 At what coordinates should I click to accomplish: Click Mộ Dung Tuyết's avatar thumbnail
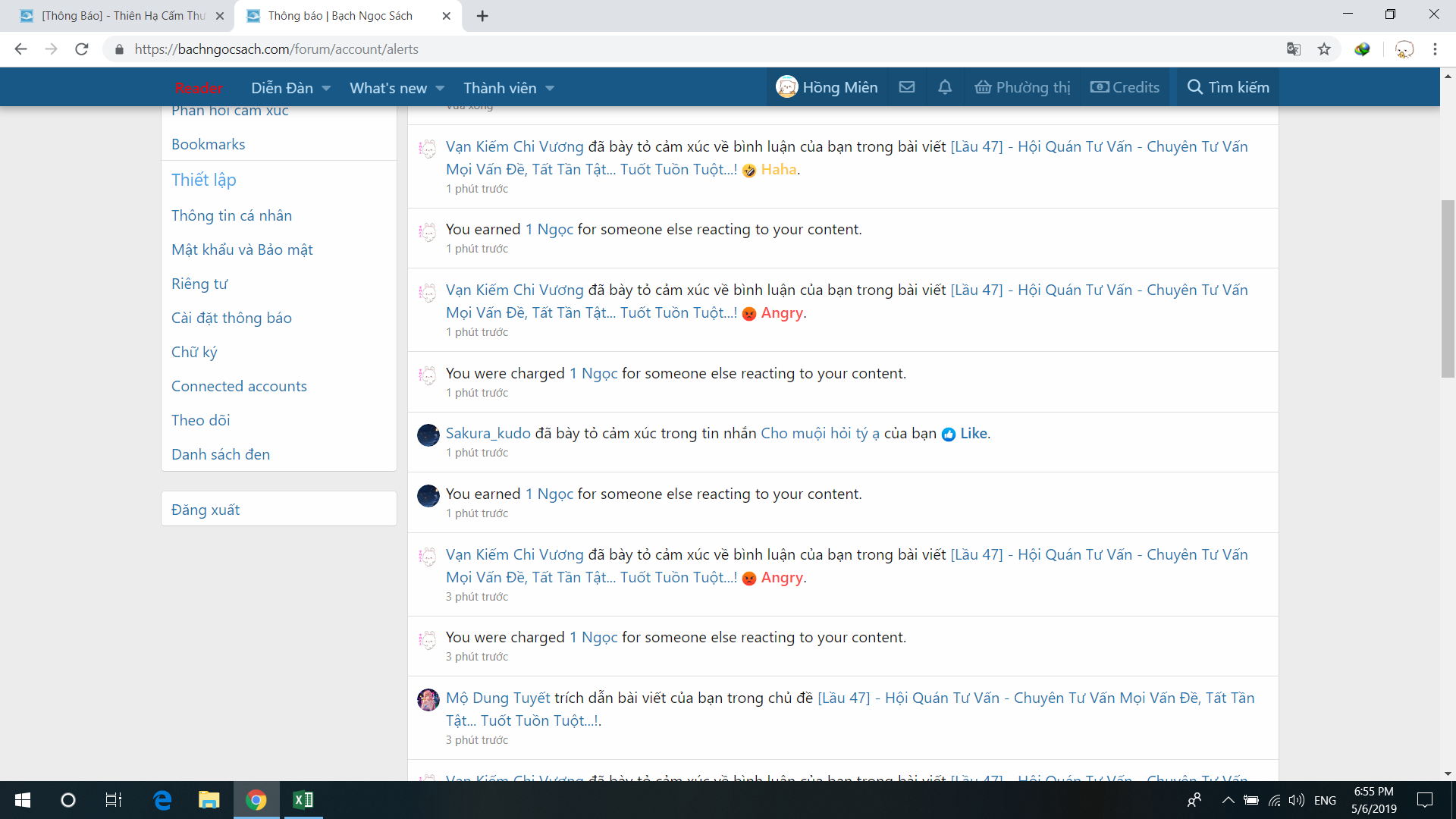point(428,700)
